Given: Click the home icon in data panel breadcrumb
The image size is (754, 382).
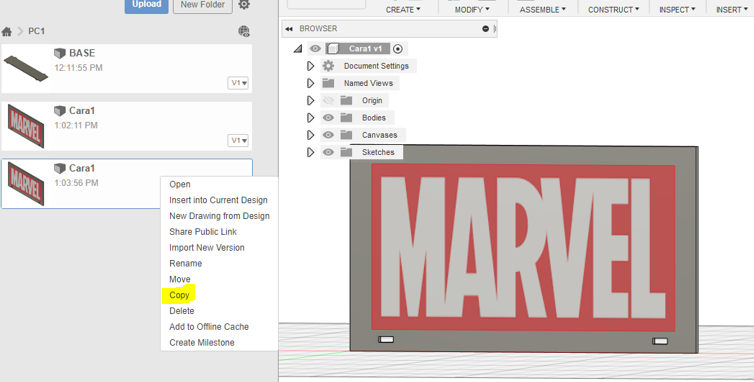Looking at the screenshot, I should [x=7, y=32].
